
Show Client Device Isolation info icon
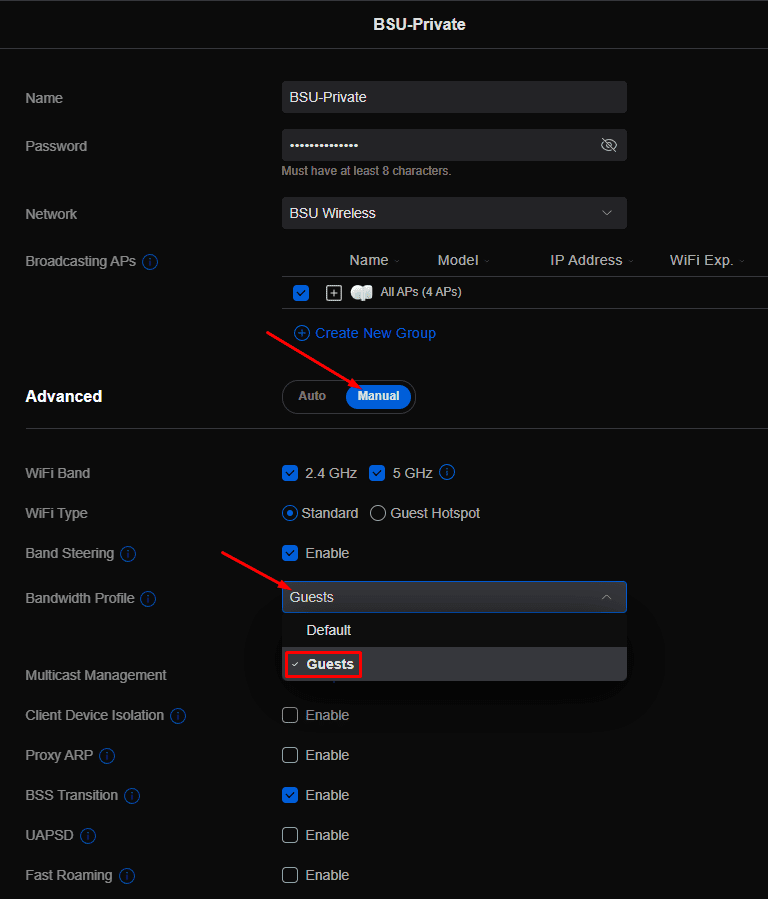click(x=178, y=716)
